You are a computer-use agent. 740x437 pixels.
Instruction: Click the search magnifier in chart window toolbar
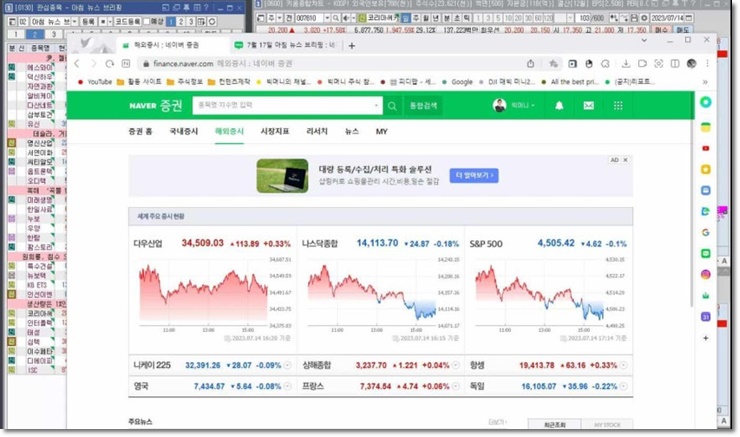tap(336, 18)
